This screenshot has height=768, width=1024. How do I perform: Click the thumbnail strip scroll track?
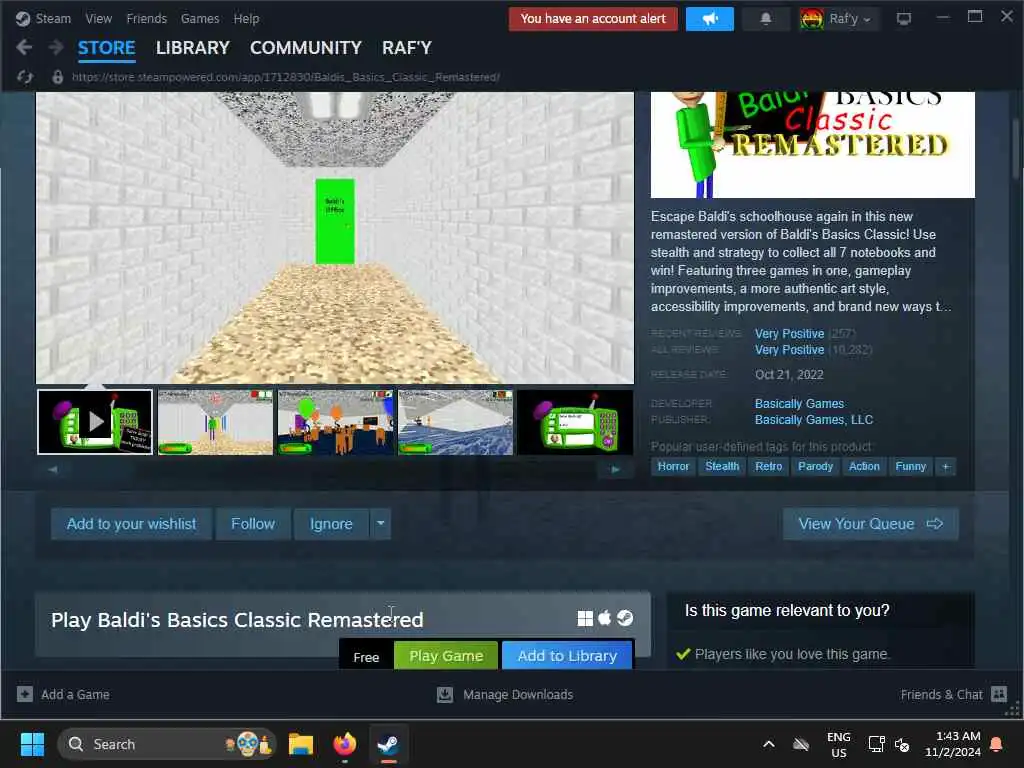pyautogui.click(x=334, y=469)
